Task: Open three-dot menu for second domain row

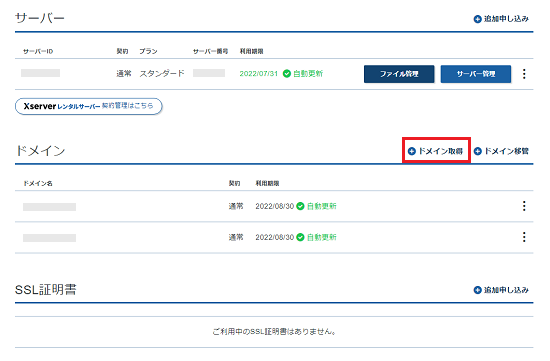Action: (524, 237)
